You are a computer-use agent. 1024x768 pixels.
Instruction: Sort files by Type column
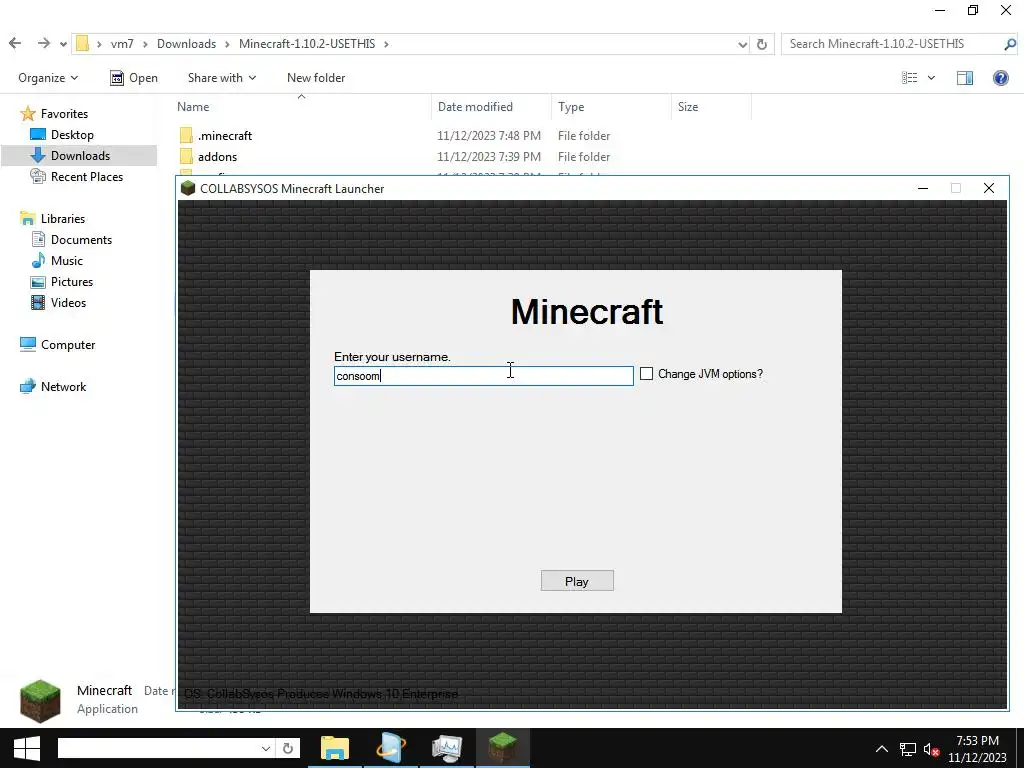[571, 106]
